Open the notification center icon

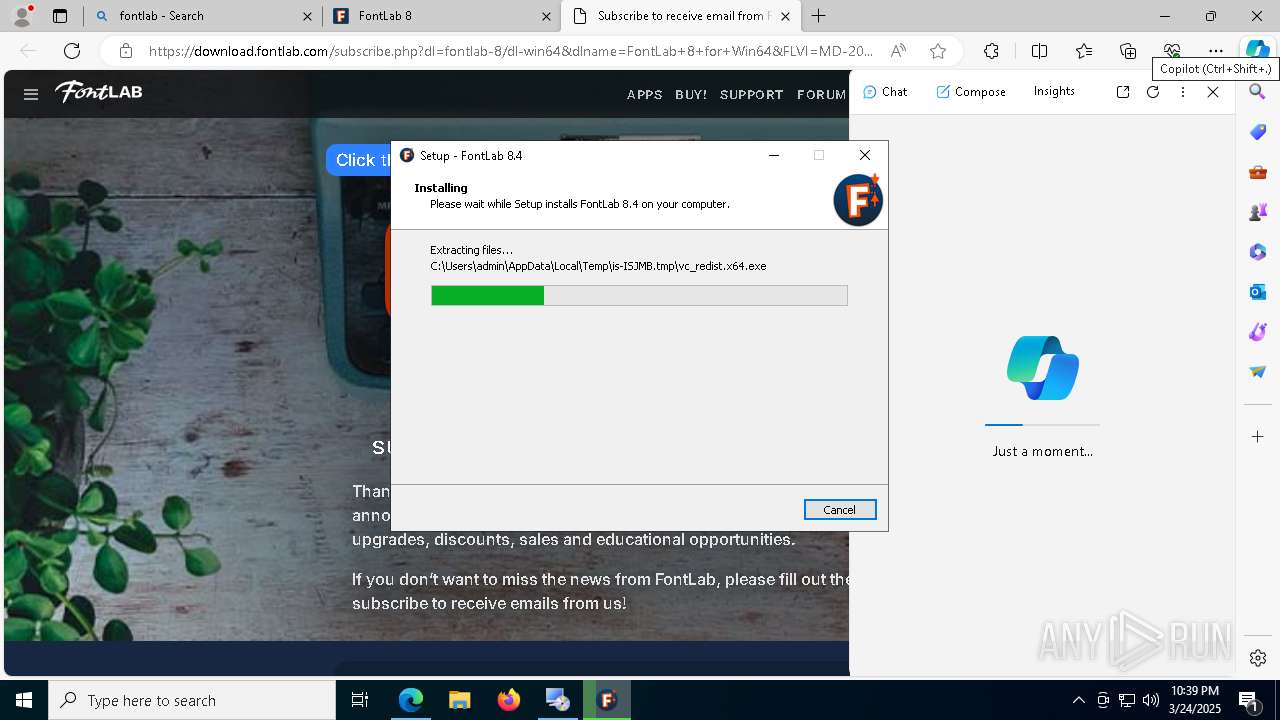tap(1249, 701)
